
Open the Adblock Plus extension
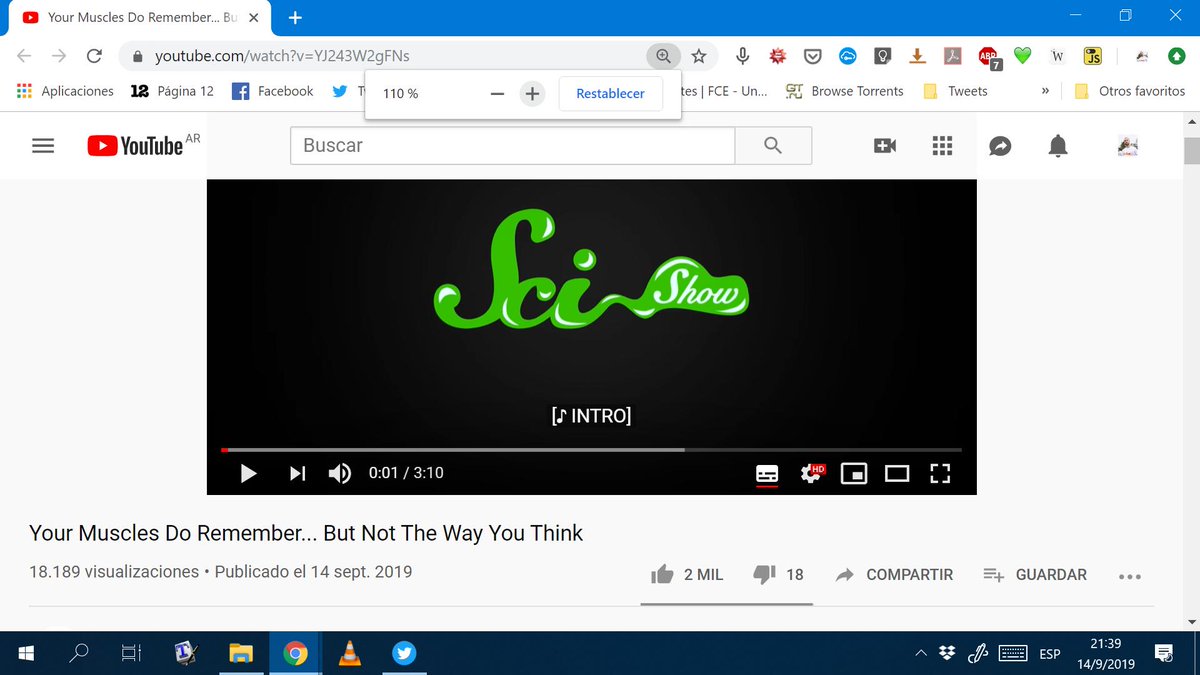(x=988, y=57)
